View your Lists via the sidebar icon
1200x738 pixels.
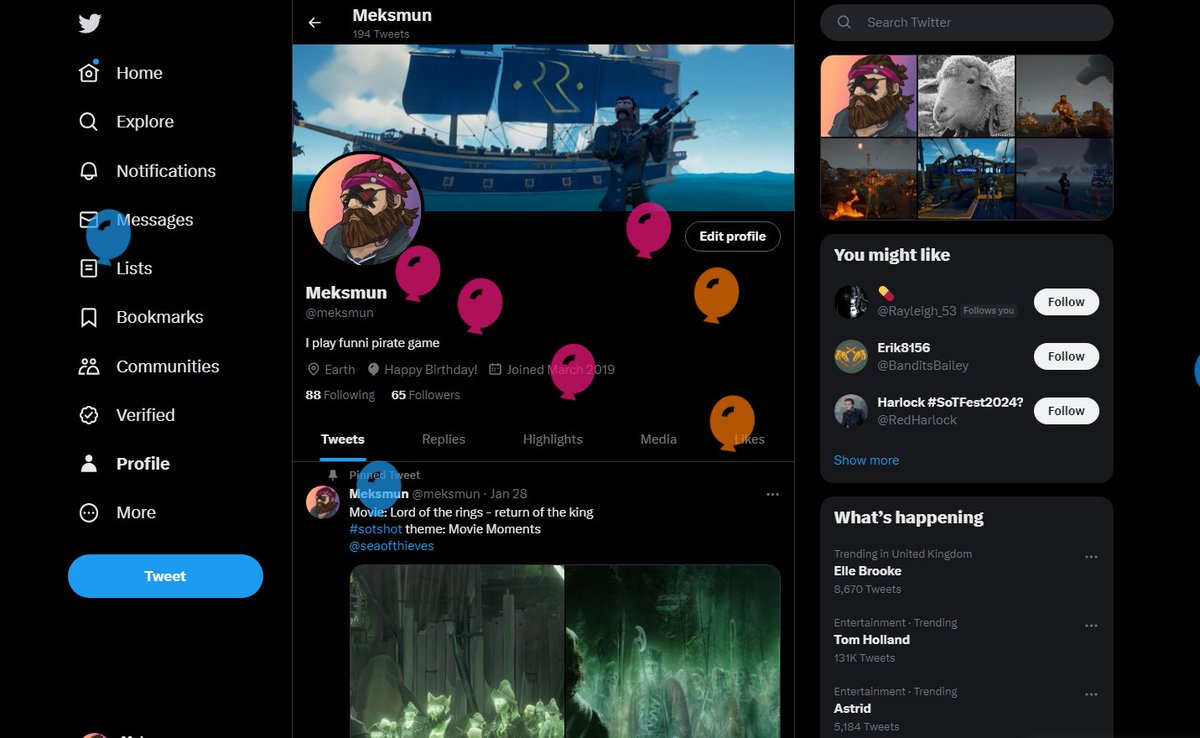[x=133, y=268]
